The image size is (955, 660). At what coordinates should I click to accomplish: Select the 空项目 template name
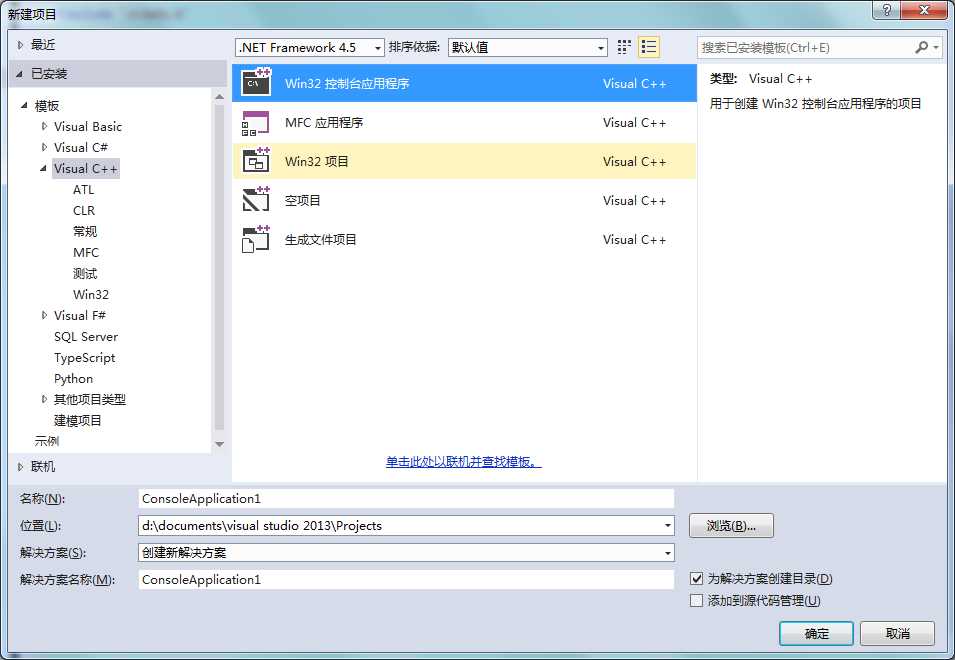click(303, 200)
